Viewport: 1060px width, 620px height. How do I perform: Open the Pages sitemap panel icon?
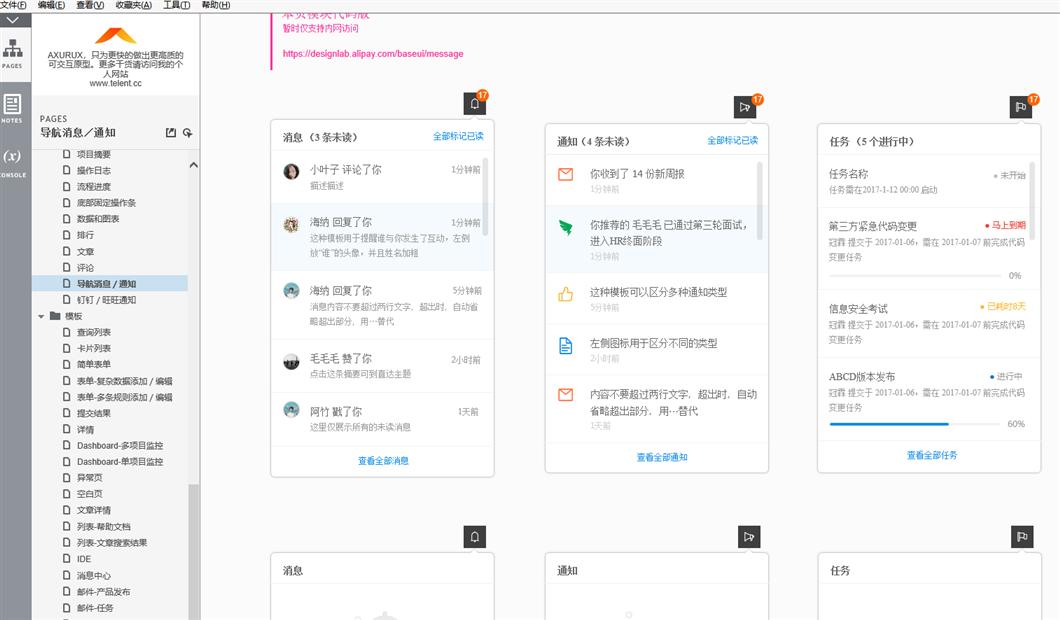[x=12, y=50]
